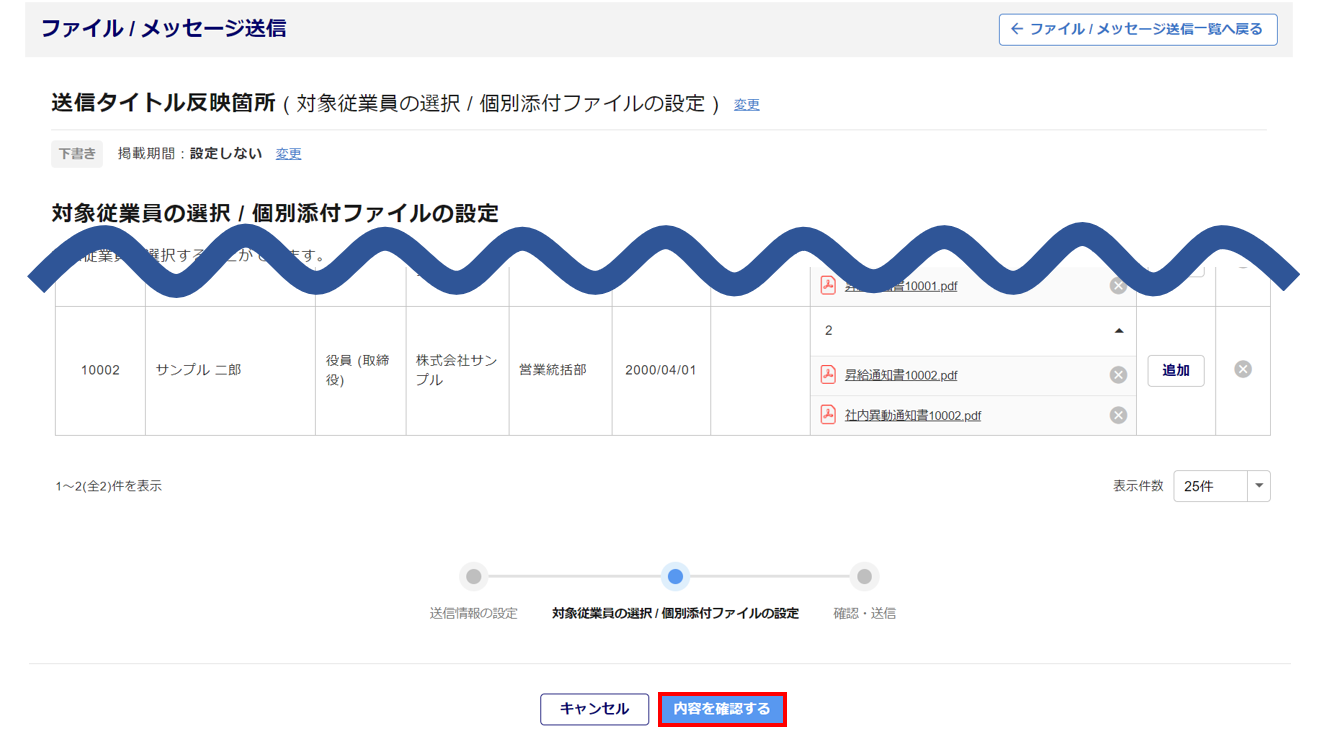Click 変更 link next to 掲載期間
Viewport: 1322px width, 732px height.
pos(288,154)
